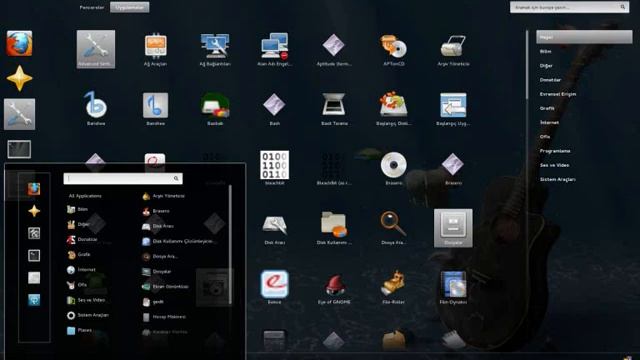The image size is (640, 360).
Task: Launch gedit from the overlay menu list
Action: pos(153,302)
